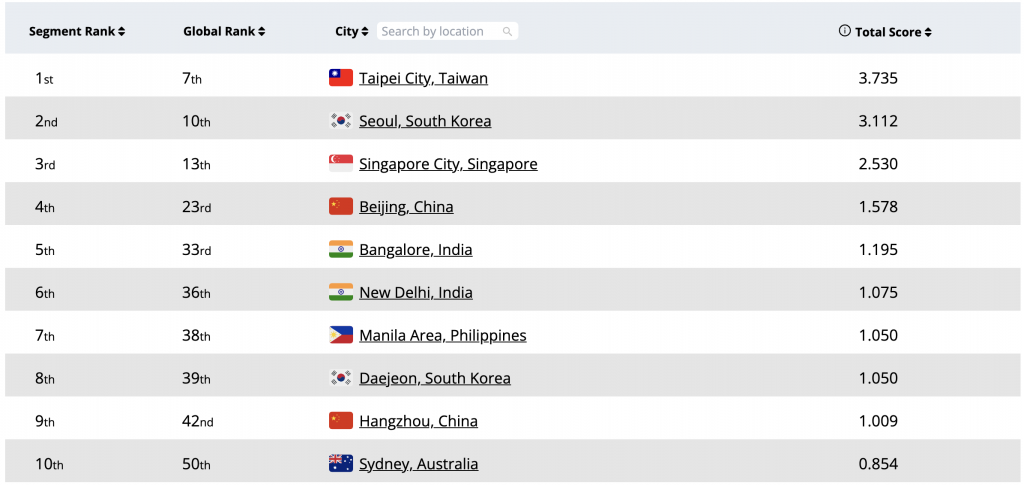Image resolution: width=1024 pixels, height=486 pixels.
Task: Click the South Korea flag beside Seoul
Action: [341, 121]
